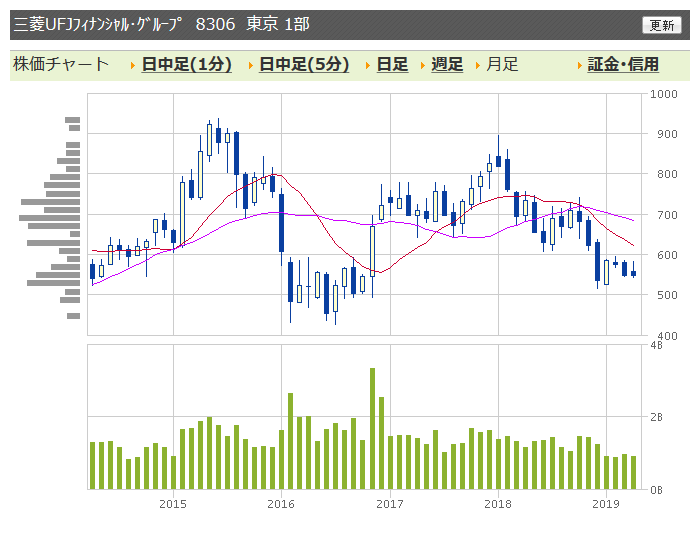Click arrow icon beside 週足

(x=423, y=66)
